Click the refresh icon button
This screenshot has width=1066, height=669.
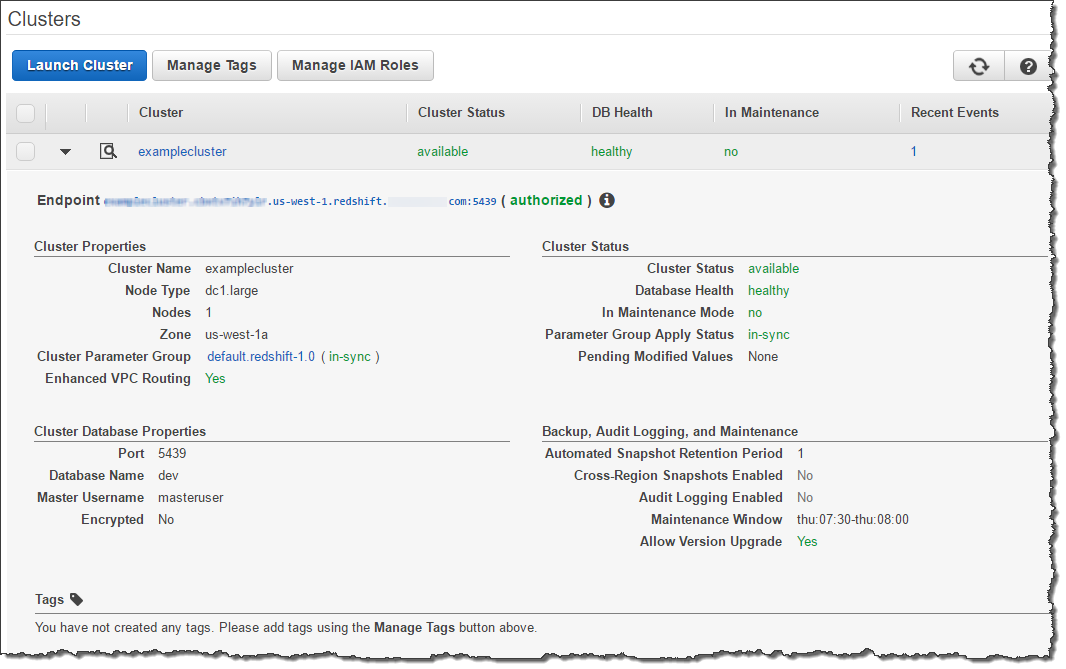978,66
